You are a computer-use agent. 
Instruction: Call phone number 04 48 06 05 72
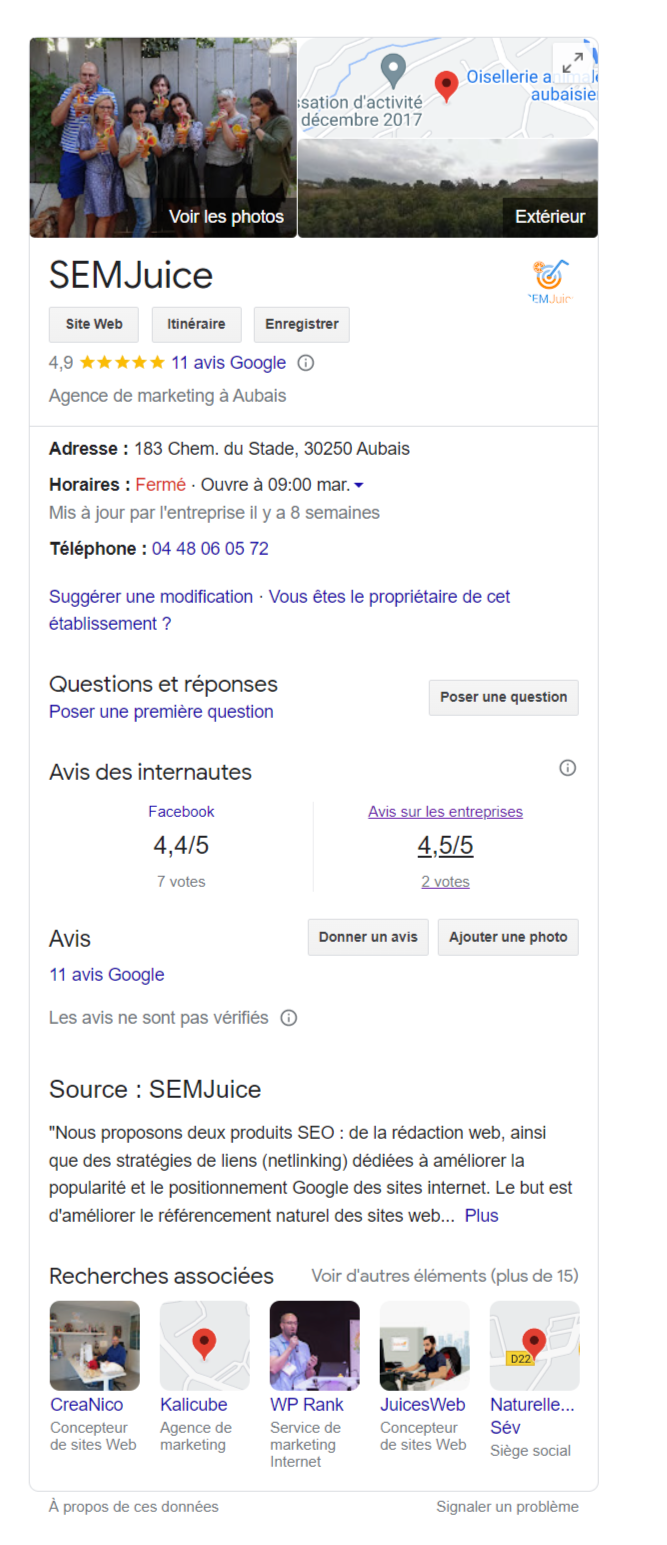click(x=210, y=548)
